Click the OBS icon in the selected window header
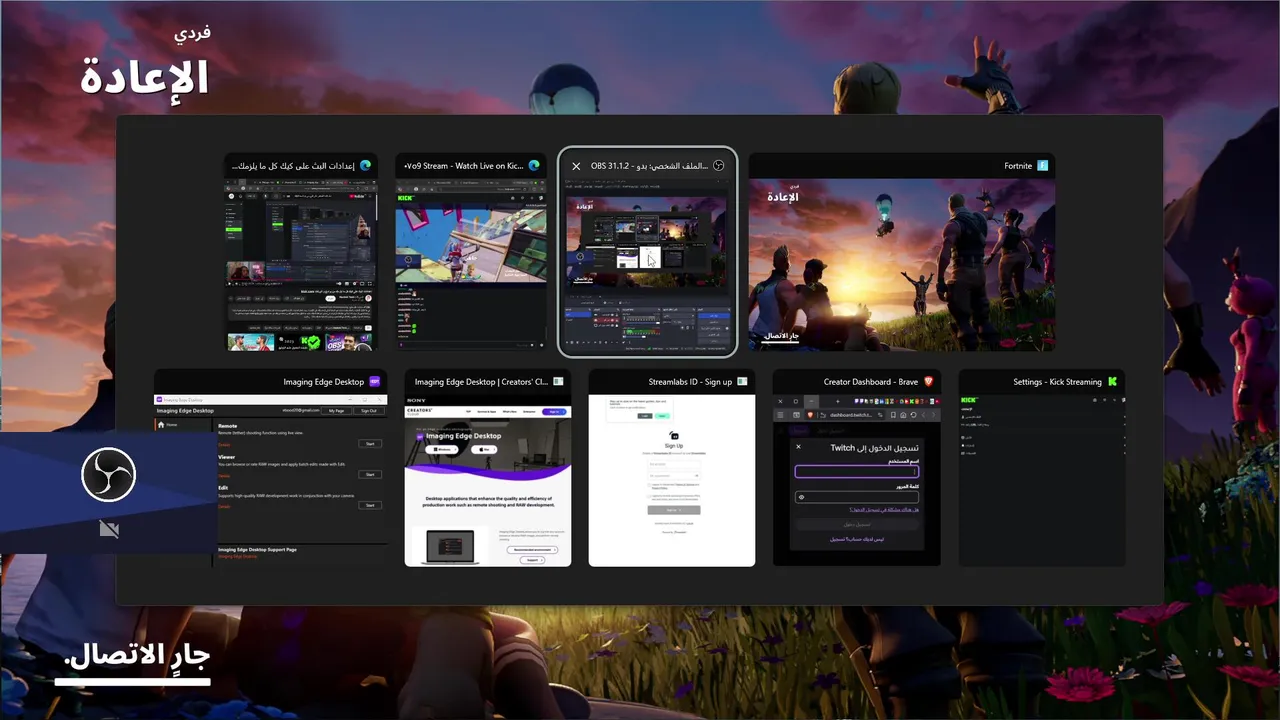The image size is (1280, 720). [718, 166]
